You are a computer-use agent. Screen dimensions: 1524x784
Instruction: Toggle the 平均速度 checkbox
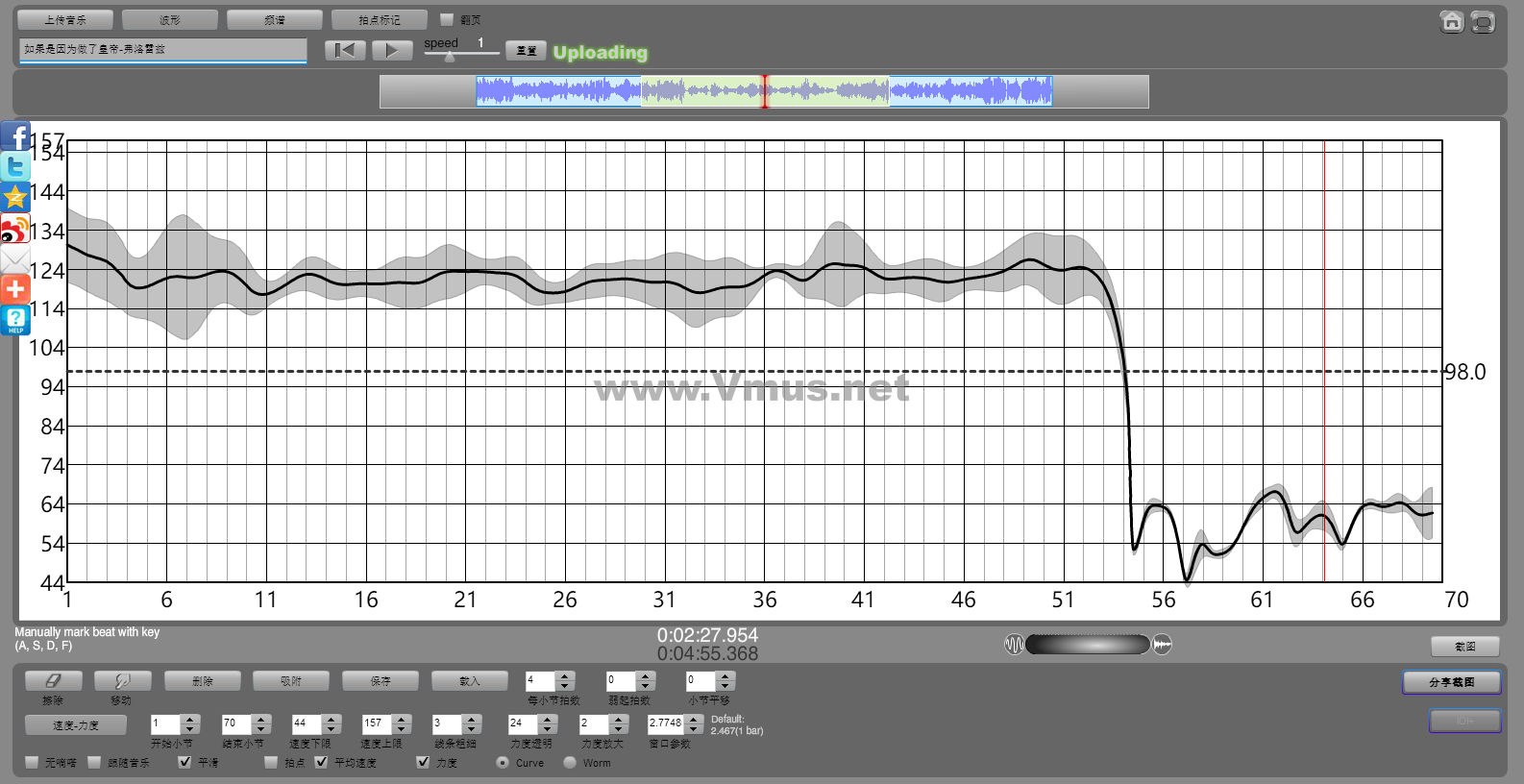point(321,762)
